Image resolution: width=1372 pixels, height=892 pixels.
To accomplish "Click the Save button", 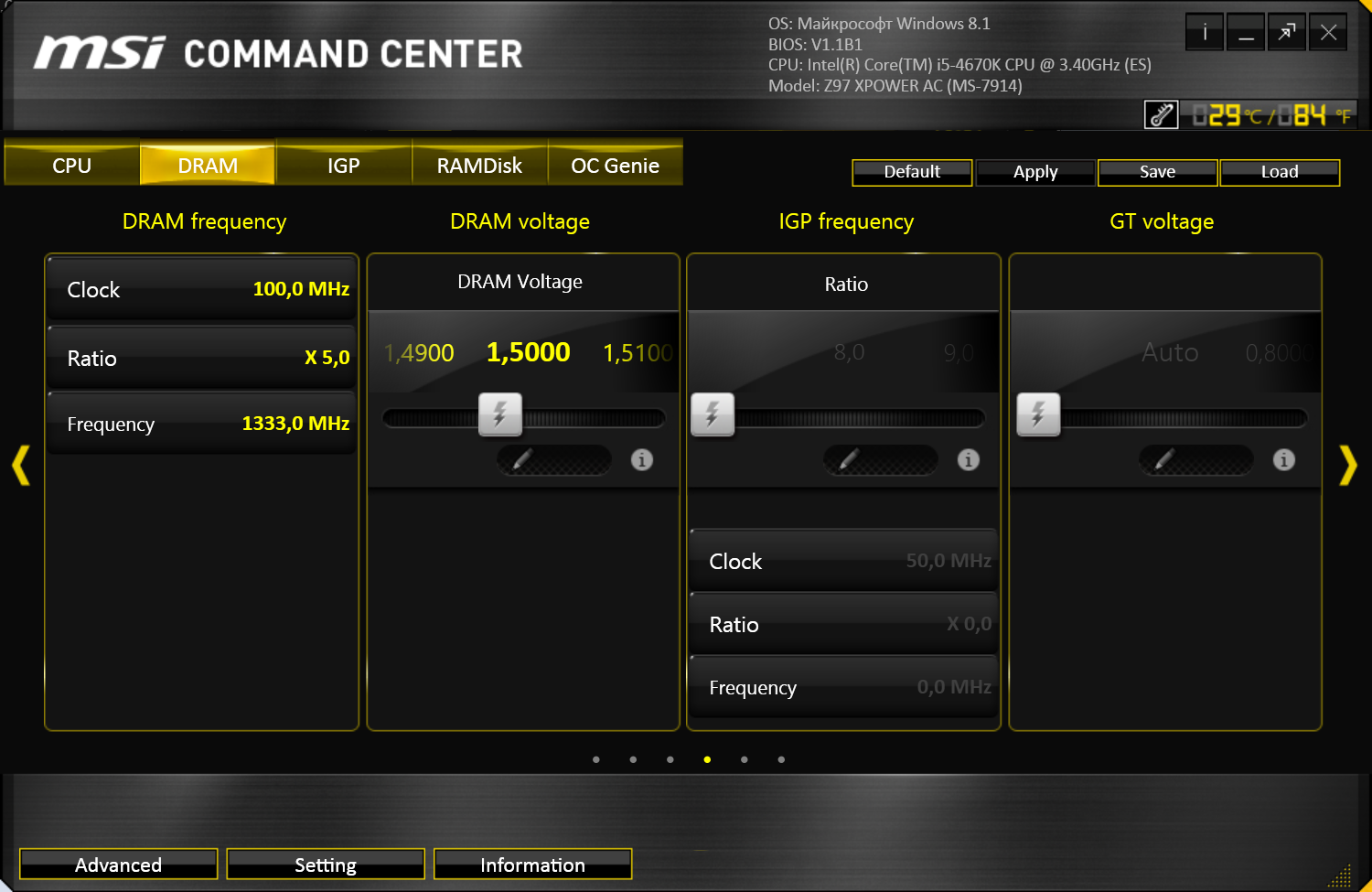I will 1158,172.
